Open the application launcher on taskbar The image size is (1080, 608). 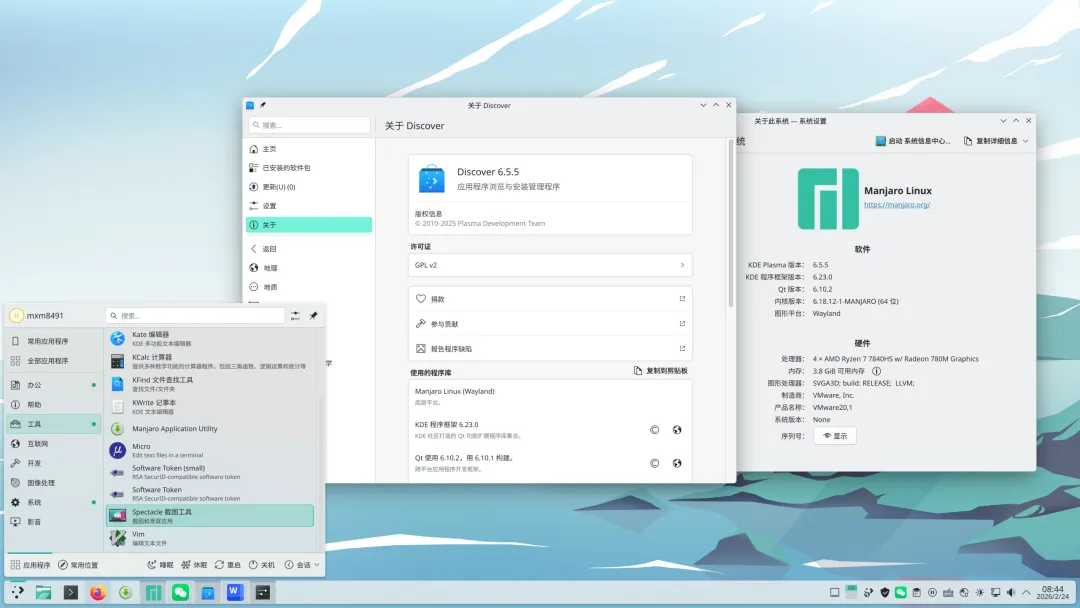point(18,592)
